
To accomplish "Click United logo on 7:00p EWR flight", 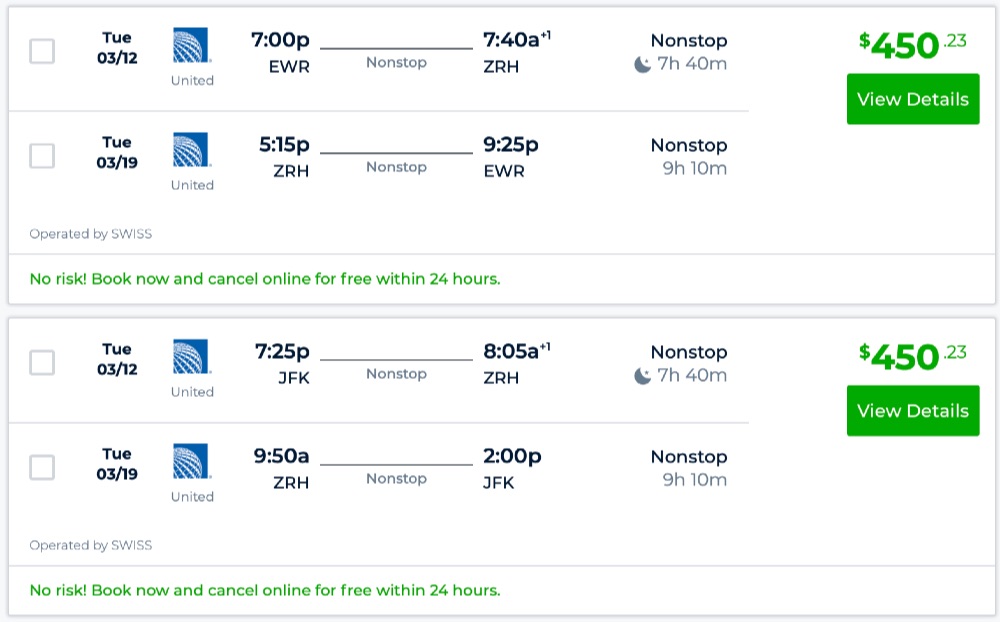I will coord(191,46).
